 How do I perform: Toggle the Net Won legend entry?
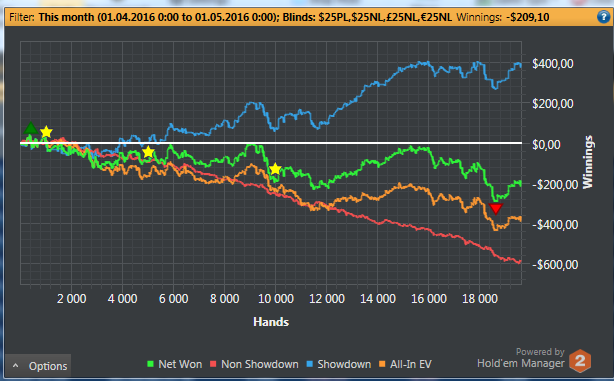(x=175, y=364)
